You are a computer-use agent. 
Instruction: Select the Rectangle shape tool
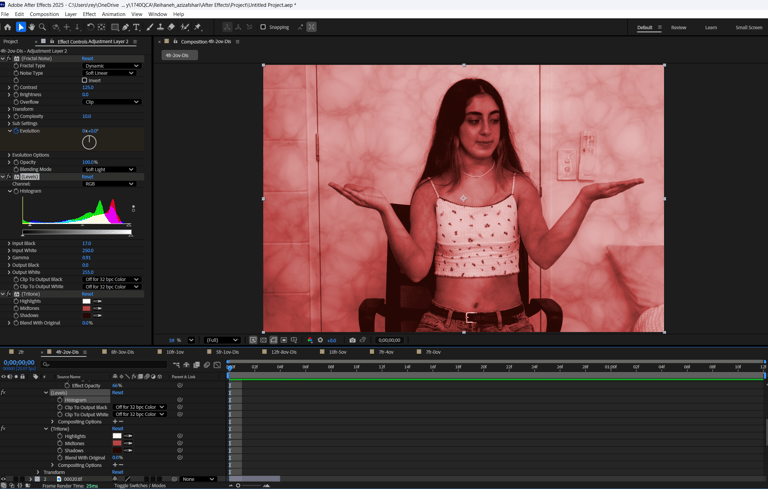click(x=115, y=27)
